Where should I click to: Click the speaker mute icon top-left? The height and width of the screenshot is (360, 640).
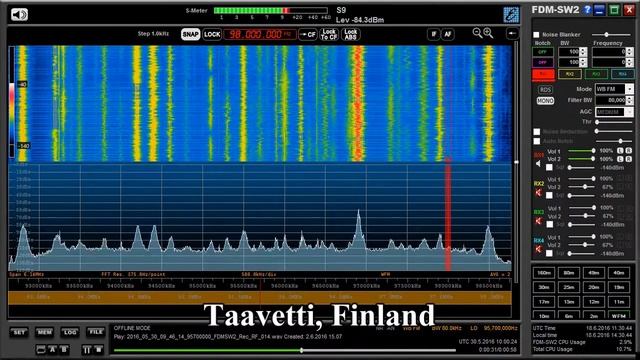[19, 15]
